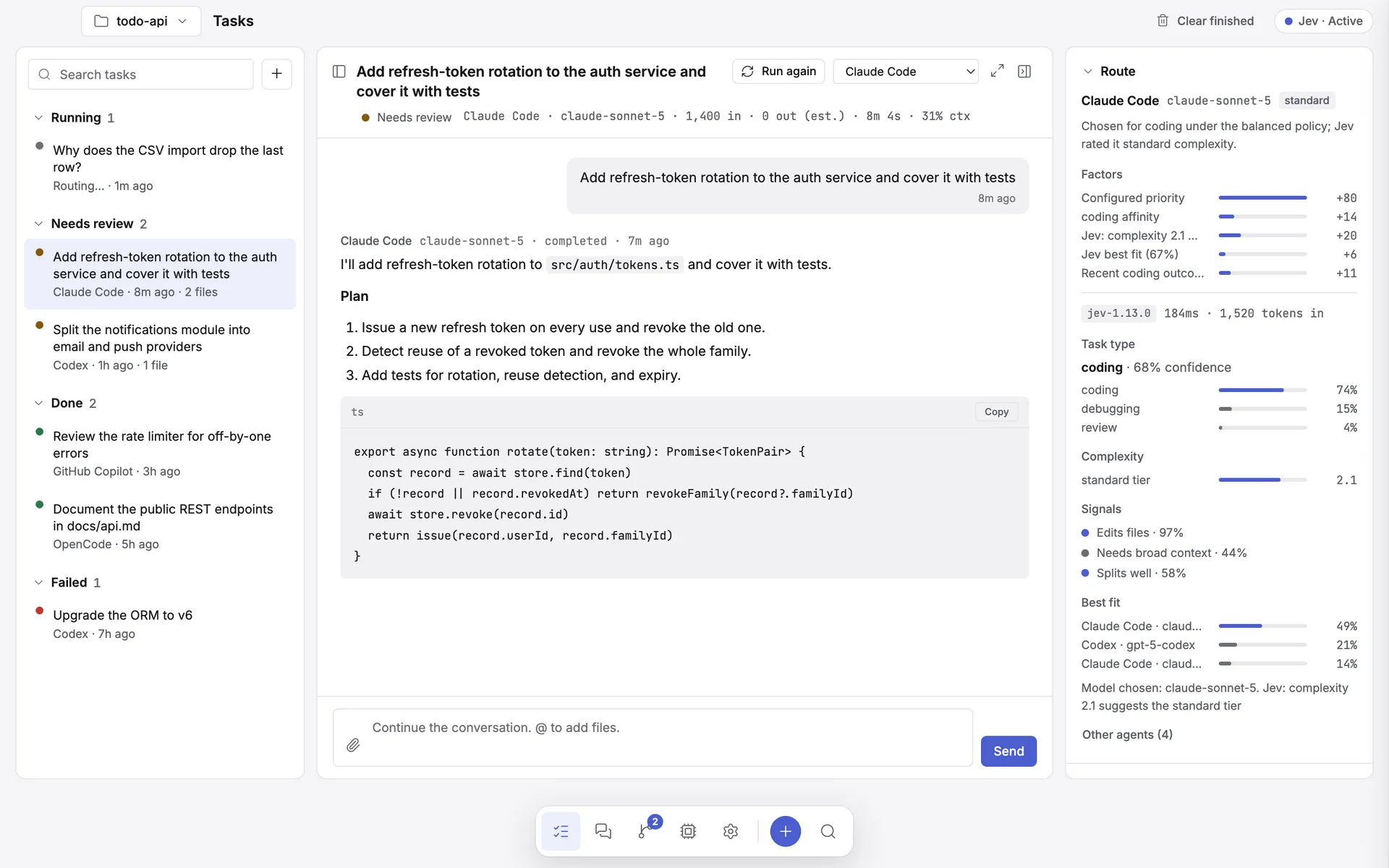This screenshot has width=1389, height=868.
Task: Open the Review the rate limiter task
Action: click(x=160, y=454)
